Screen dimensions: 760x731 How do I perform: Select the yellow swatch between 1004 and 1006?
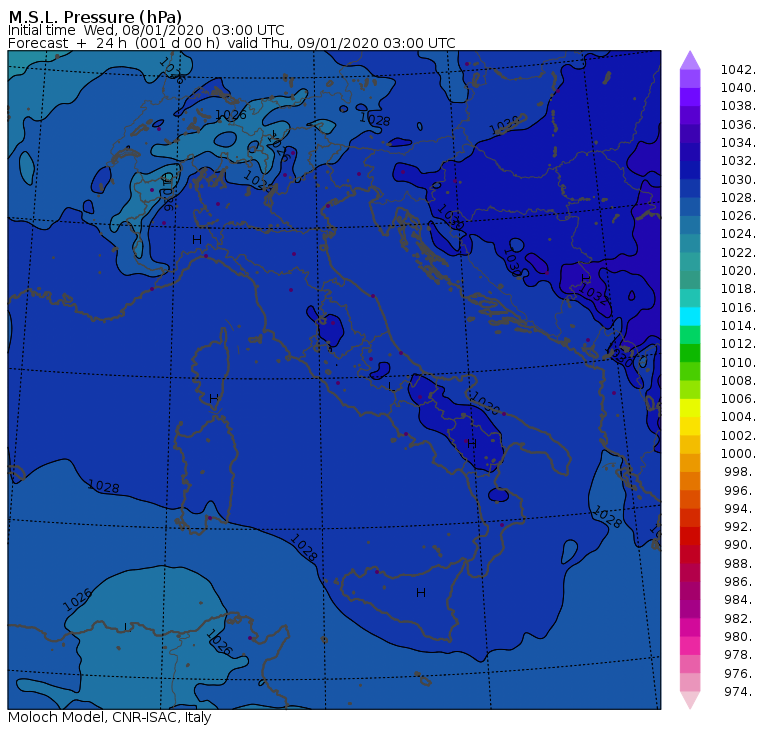(x=690, y=408)
